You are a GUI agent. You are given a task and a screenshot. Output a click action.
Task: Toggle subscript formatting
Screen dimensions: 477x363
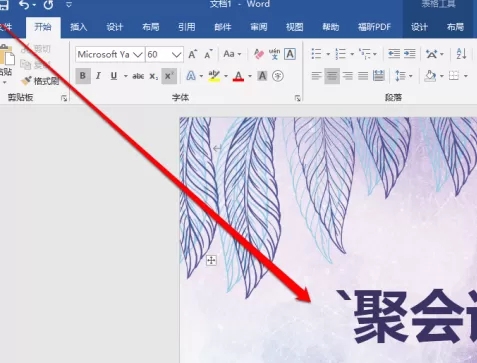(153, 76)
